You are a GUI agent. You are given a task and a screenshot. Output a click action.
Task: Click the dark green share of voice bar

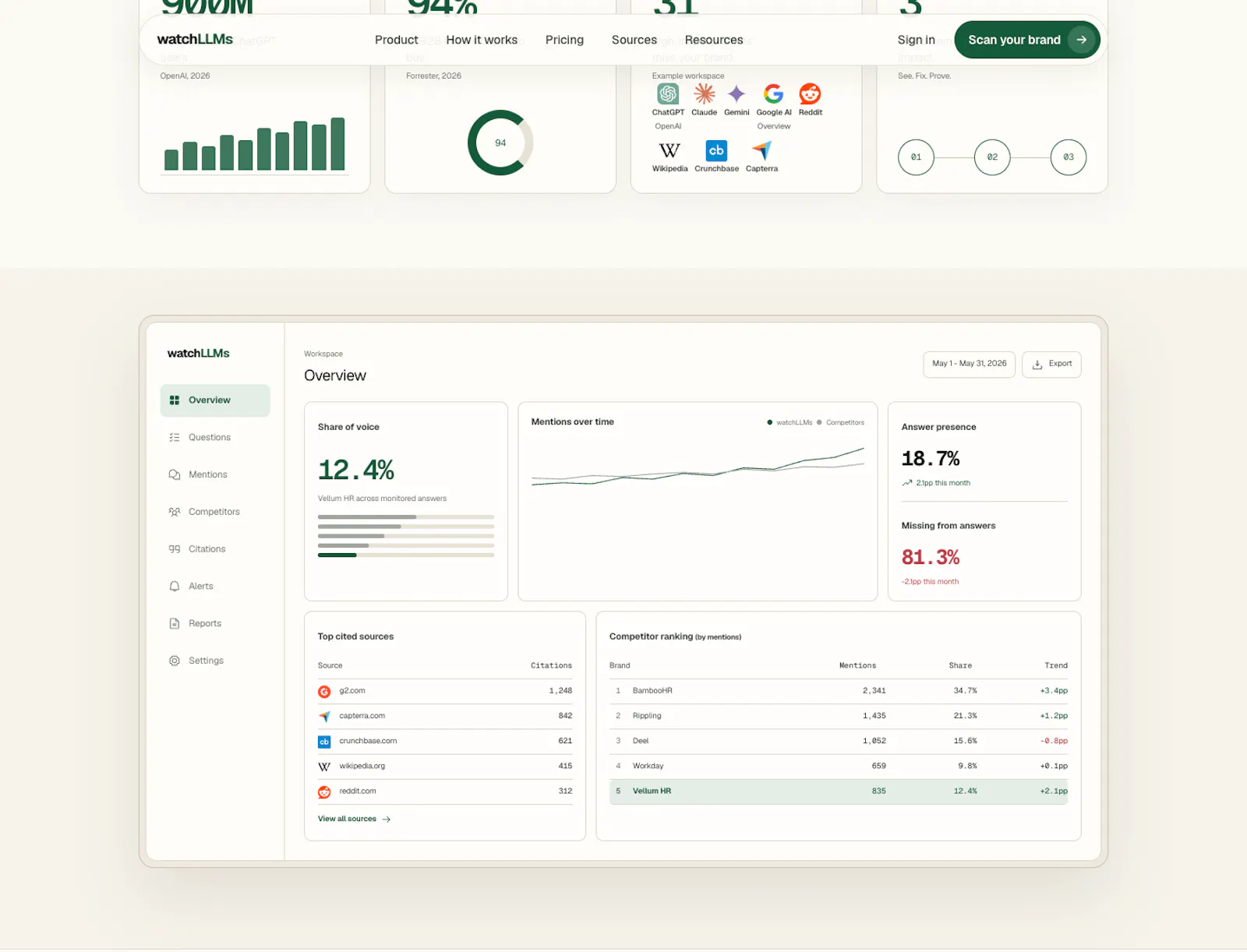(337, 555)
